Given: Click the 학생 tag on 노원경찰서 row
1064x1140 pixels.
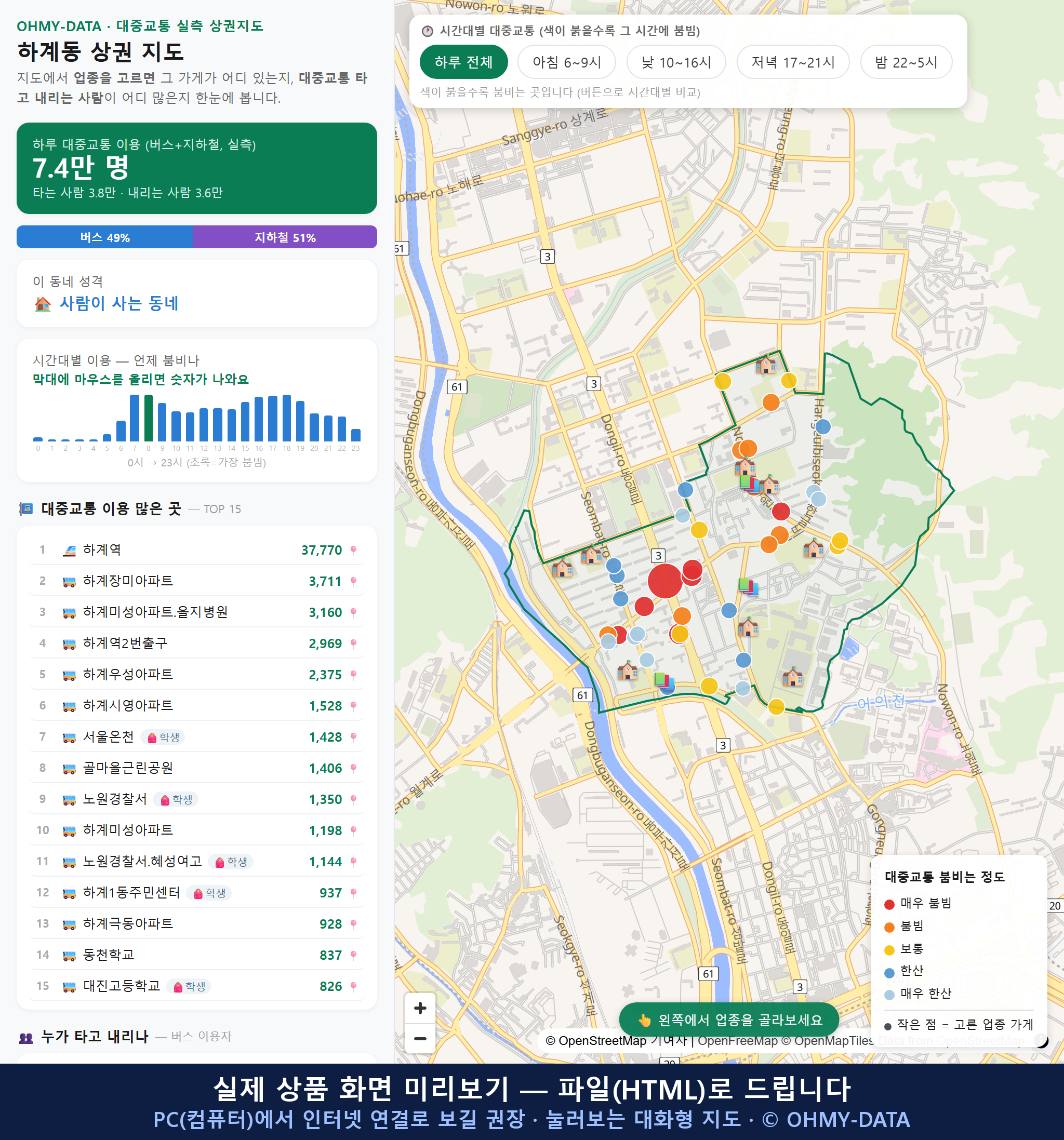Looking at the screenshot, I should click(x=176, y=799).
